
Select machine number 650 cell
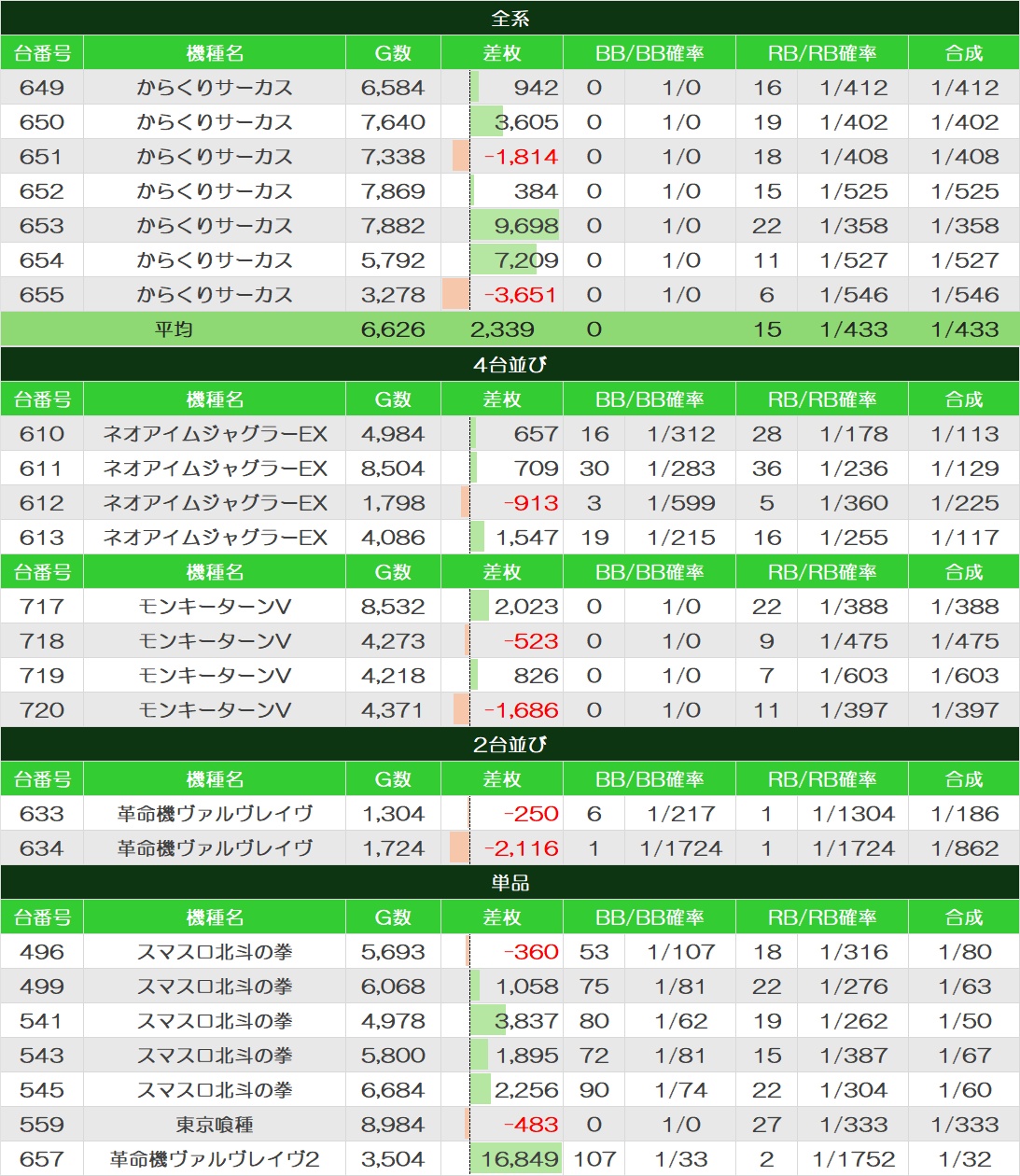click(x=42, y=122)
